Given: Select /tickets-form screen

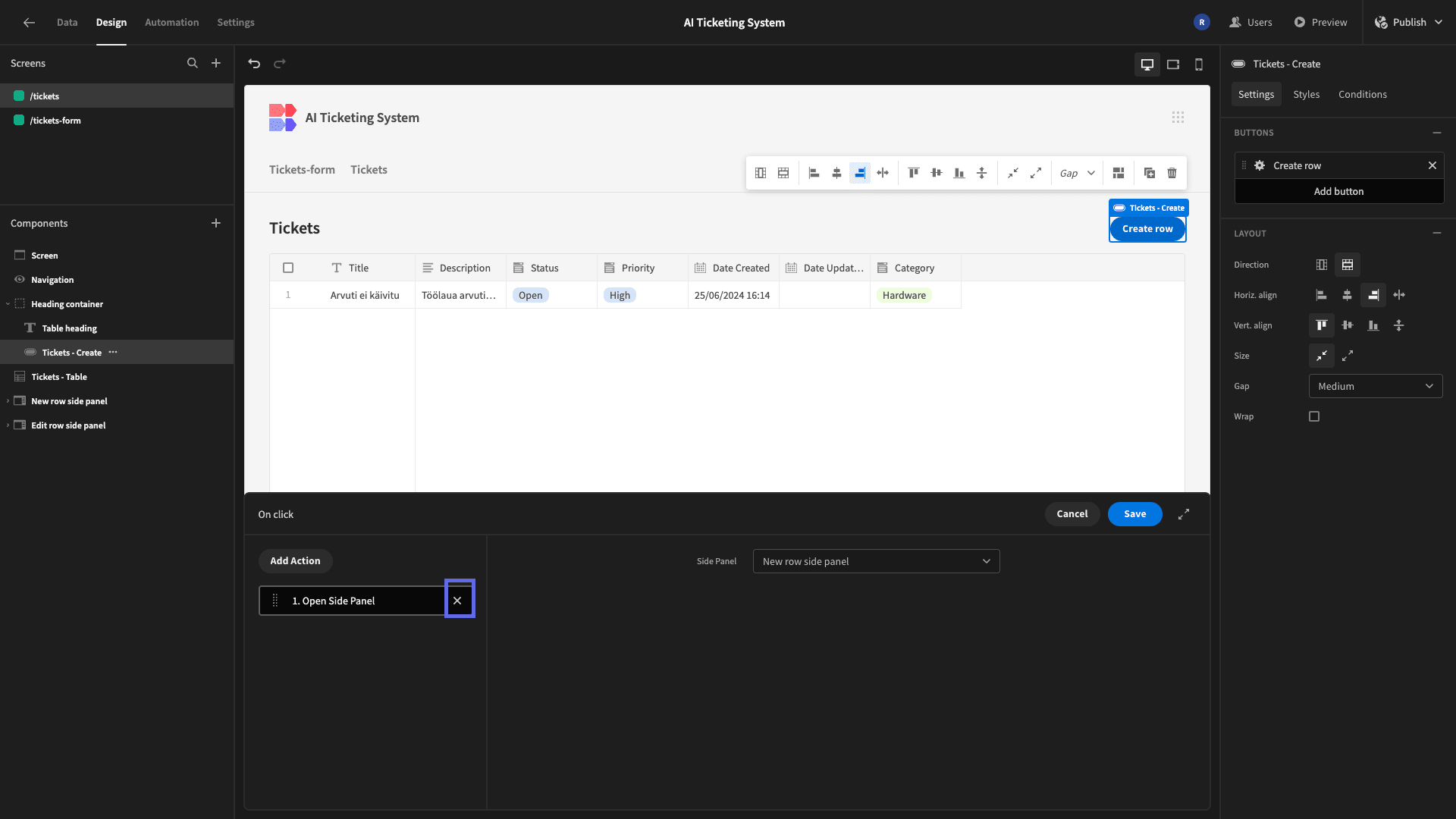Looking at the screenshot, I should coord(117,121).
